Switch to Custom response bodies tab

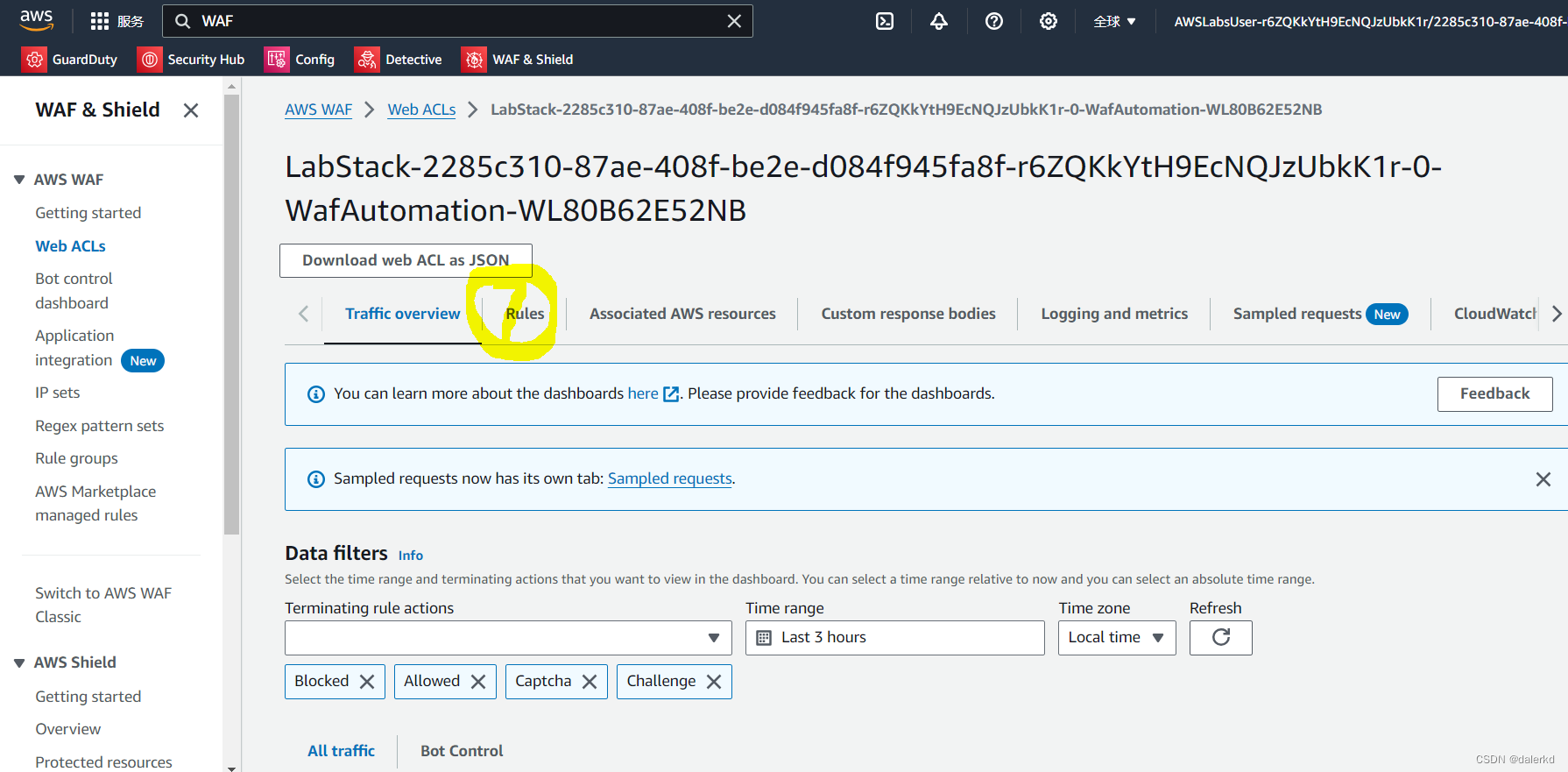click(x=908, y=314)
